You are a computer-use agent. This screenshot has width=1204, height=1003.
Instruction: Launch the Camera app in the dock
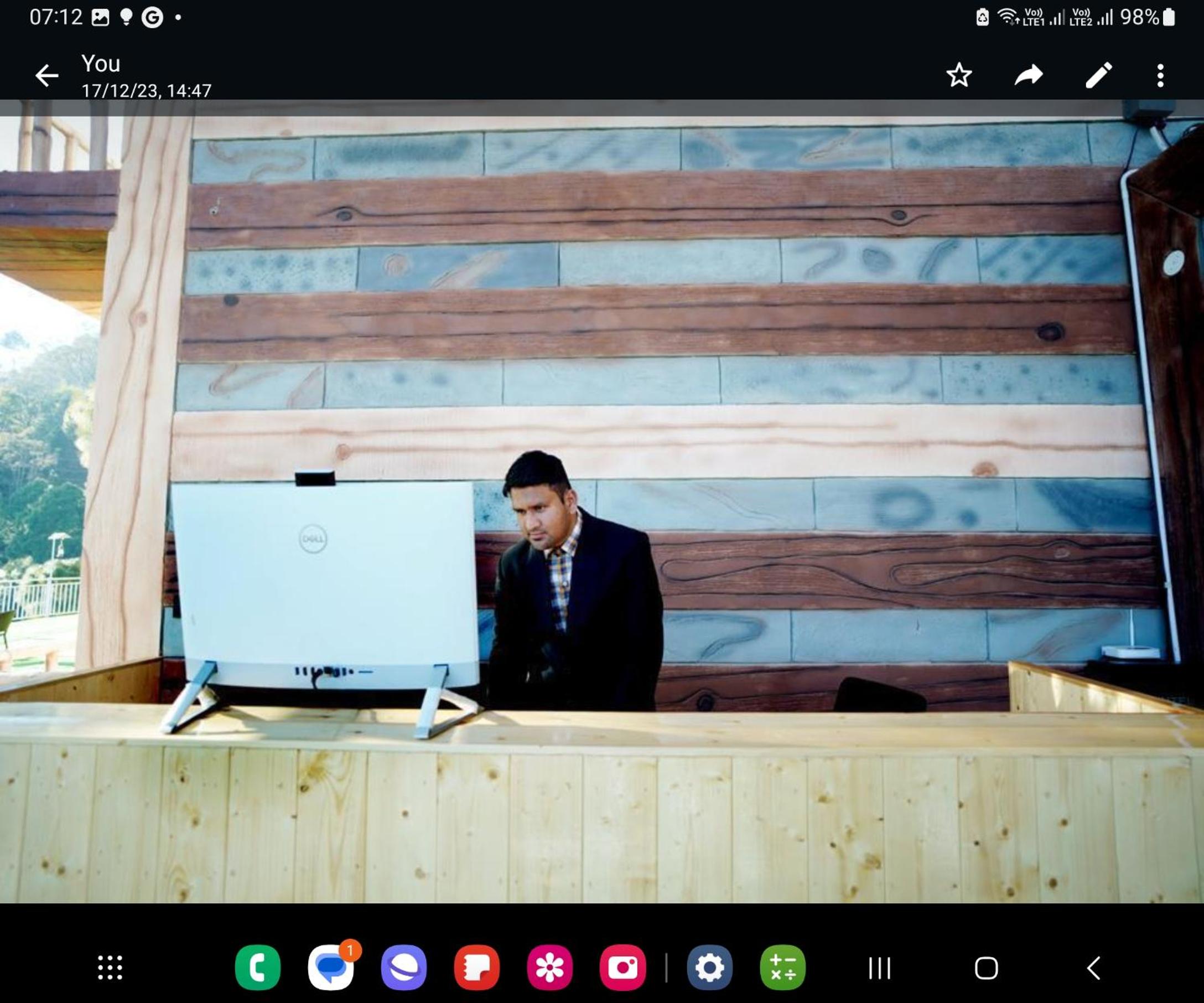point(622,968)
